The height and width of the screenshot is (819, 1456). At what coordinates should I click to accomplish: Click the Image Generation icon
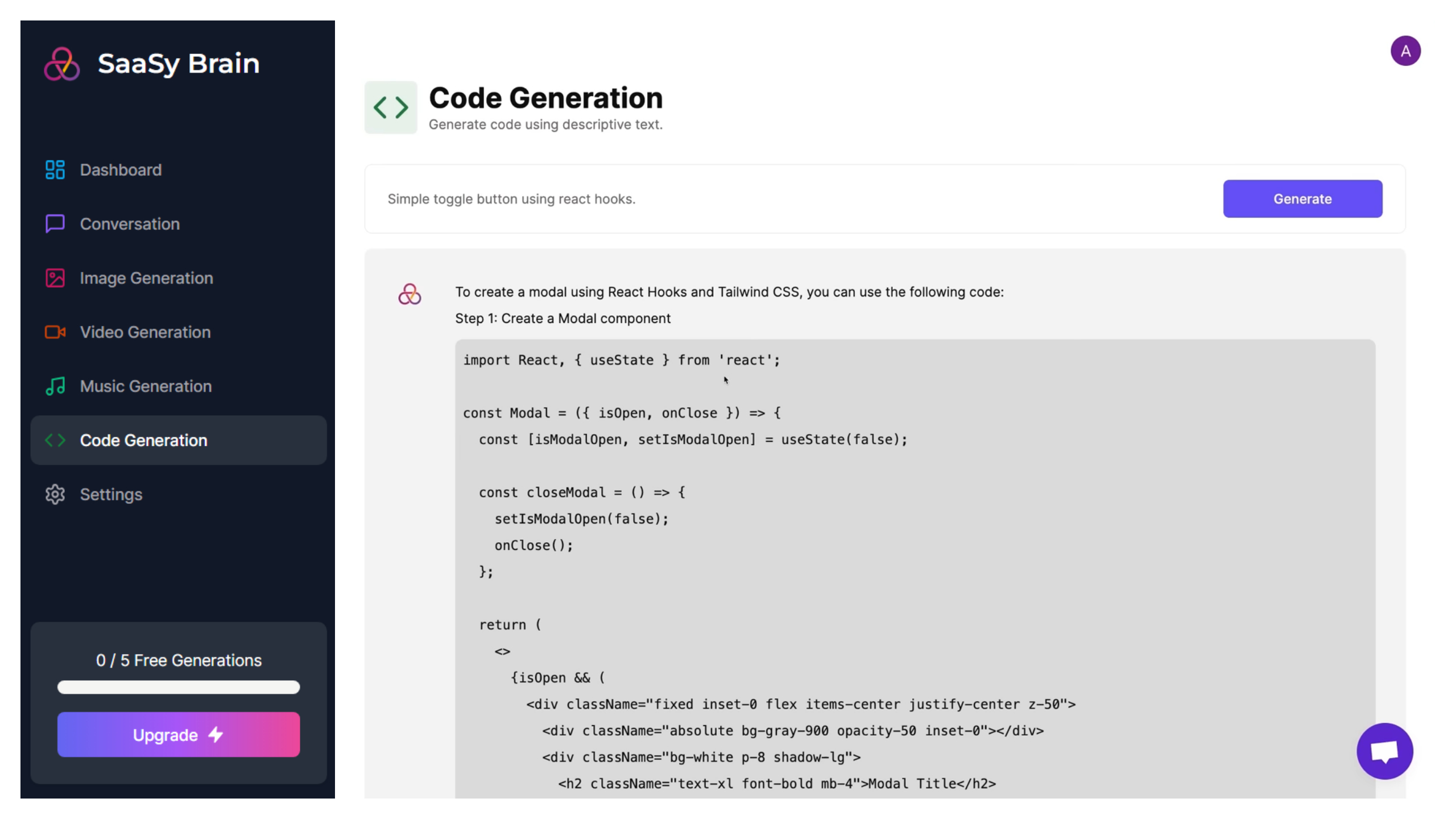pyautogui.click(x=55, y=277)
